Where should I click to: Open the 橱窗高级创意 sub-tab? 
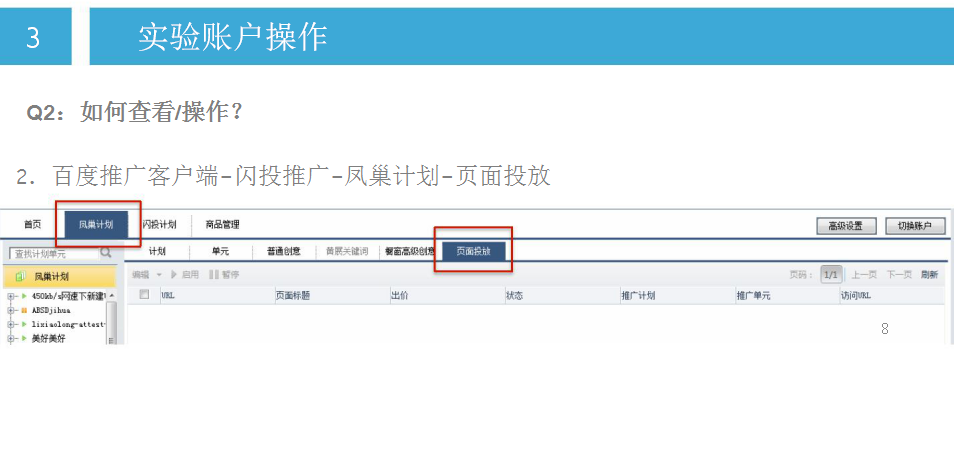coord(409,252)
